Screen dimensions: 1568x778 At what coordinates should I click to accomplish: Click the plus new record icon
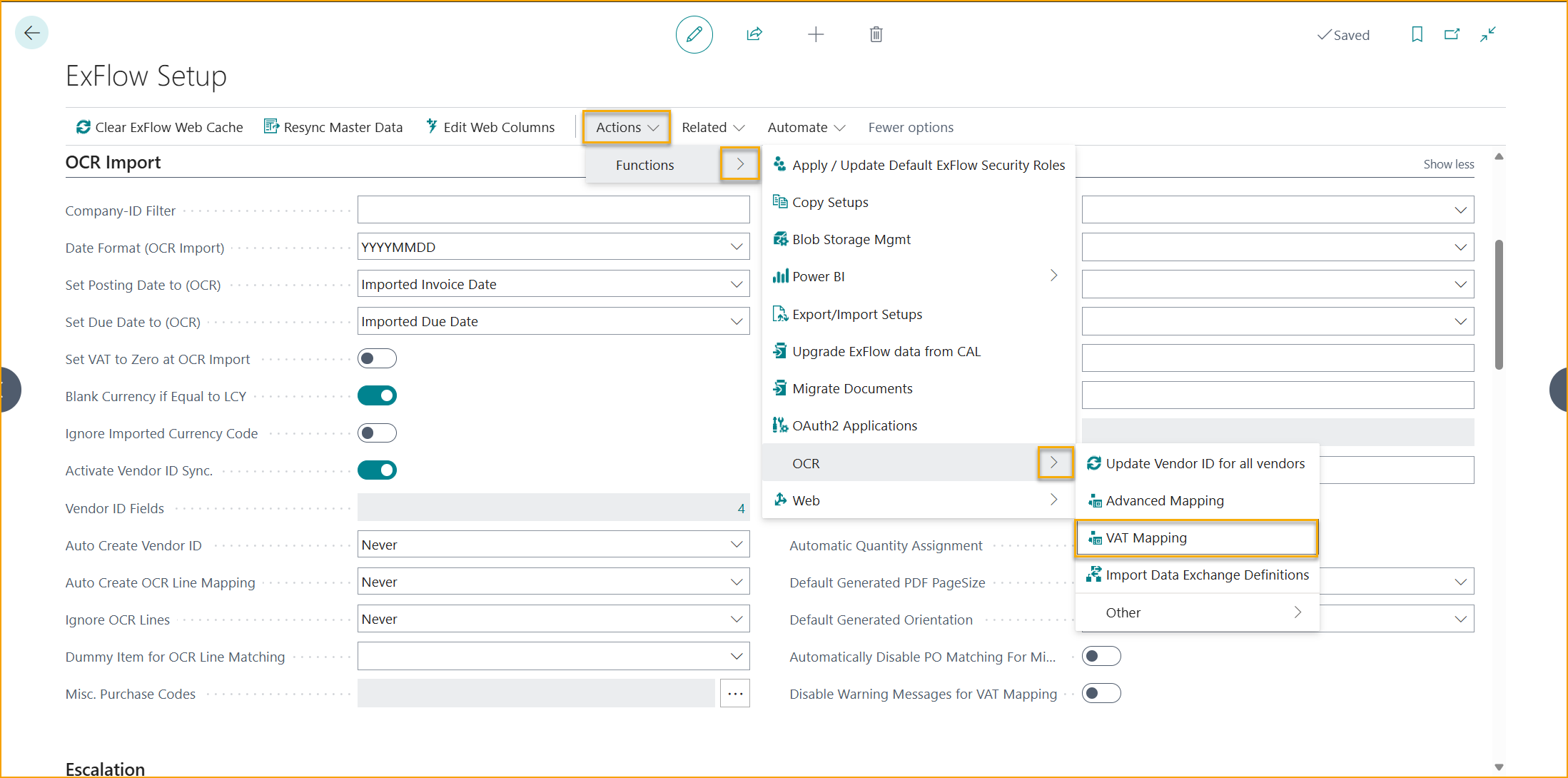point(815,34)
